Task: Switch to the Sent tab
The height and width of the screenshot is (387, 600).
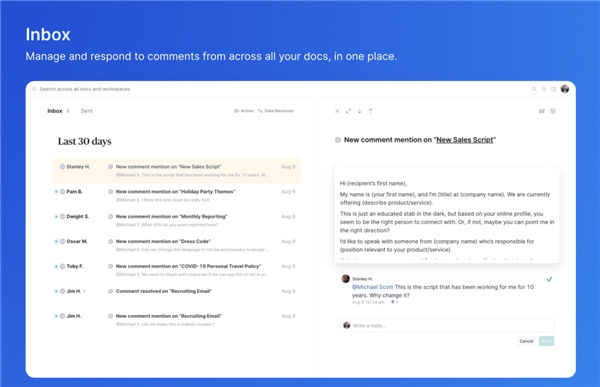Action: point(86,111)
